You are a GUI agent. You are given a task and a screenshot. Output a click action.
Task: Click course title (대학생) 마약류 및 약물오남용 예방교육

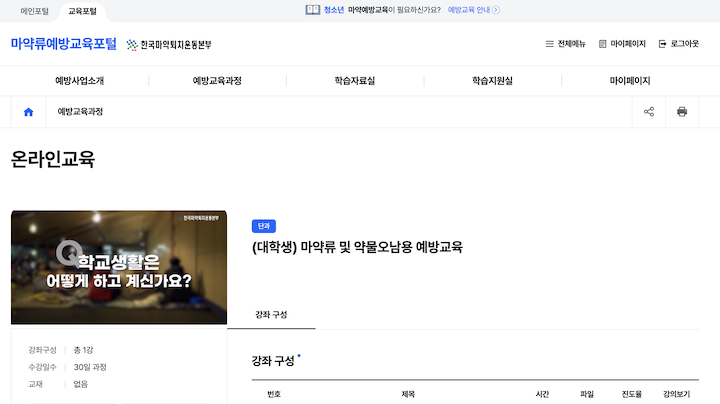click(357, 247)
